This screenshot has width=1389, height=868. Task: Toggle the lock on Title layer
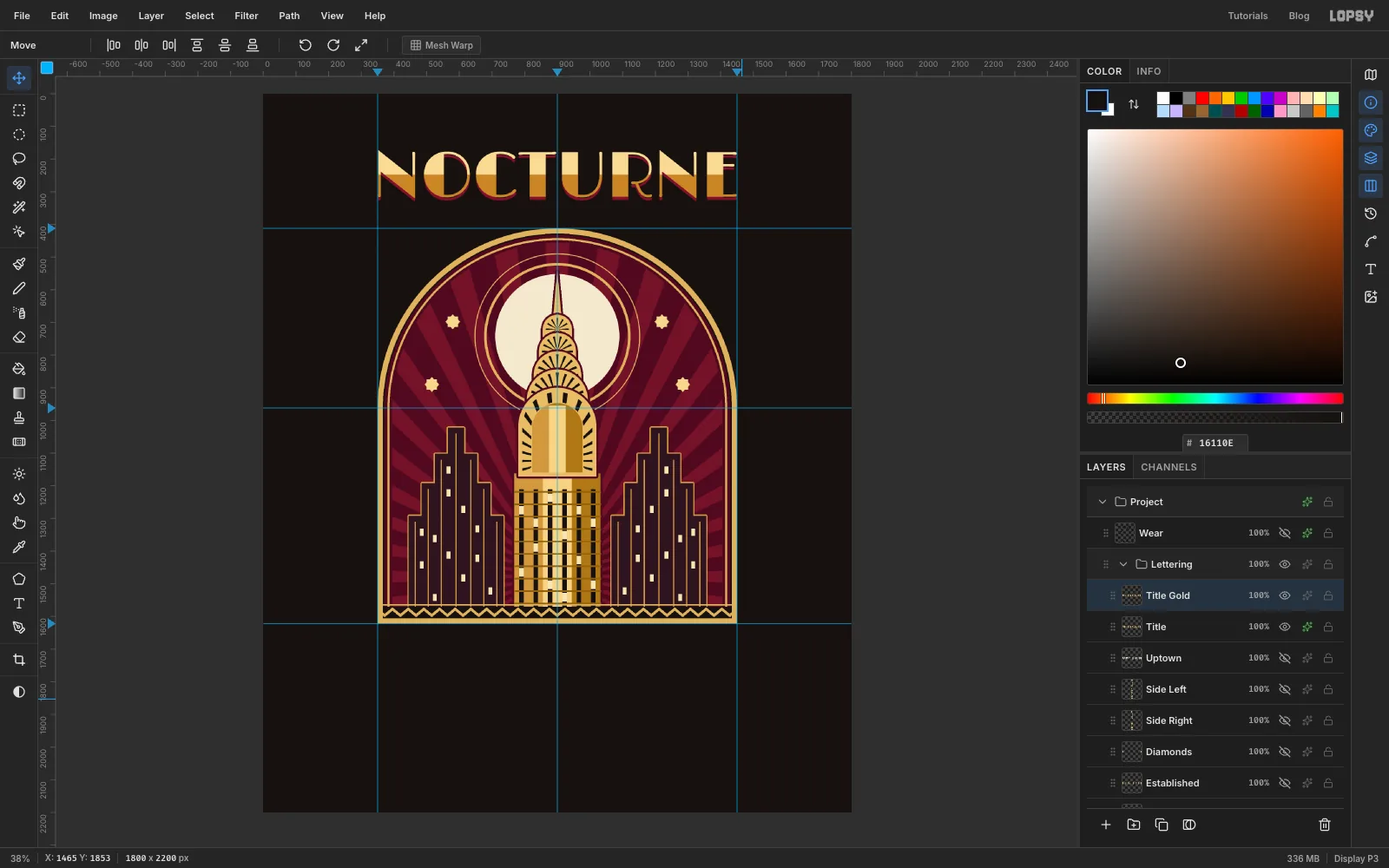coord(1328,627)
